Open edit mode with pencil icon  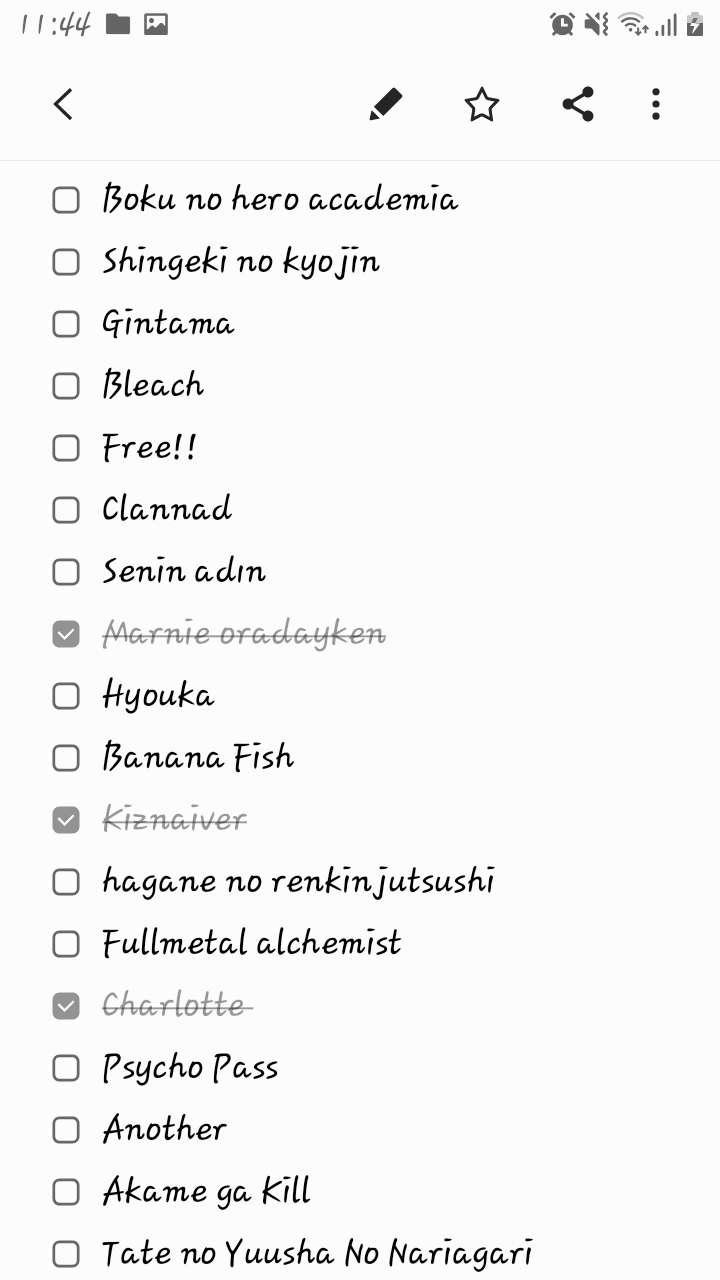pos(385,104)
